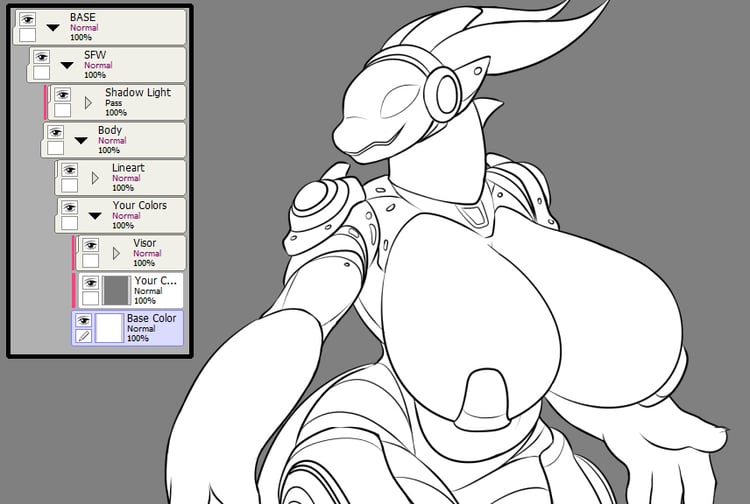
Task: Hide the Your Colors folder via eye icon
Action: [x=69, y=208]
